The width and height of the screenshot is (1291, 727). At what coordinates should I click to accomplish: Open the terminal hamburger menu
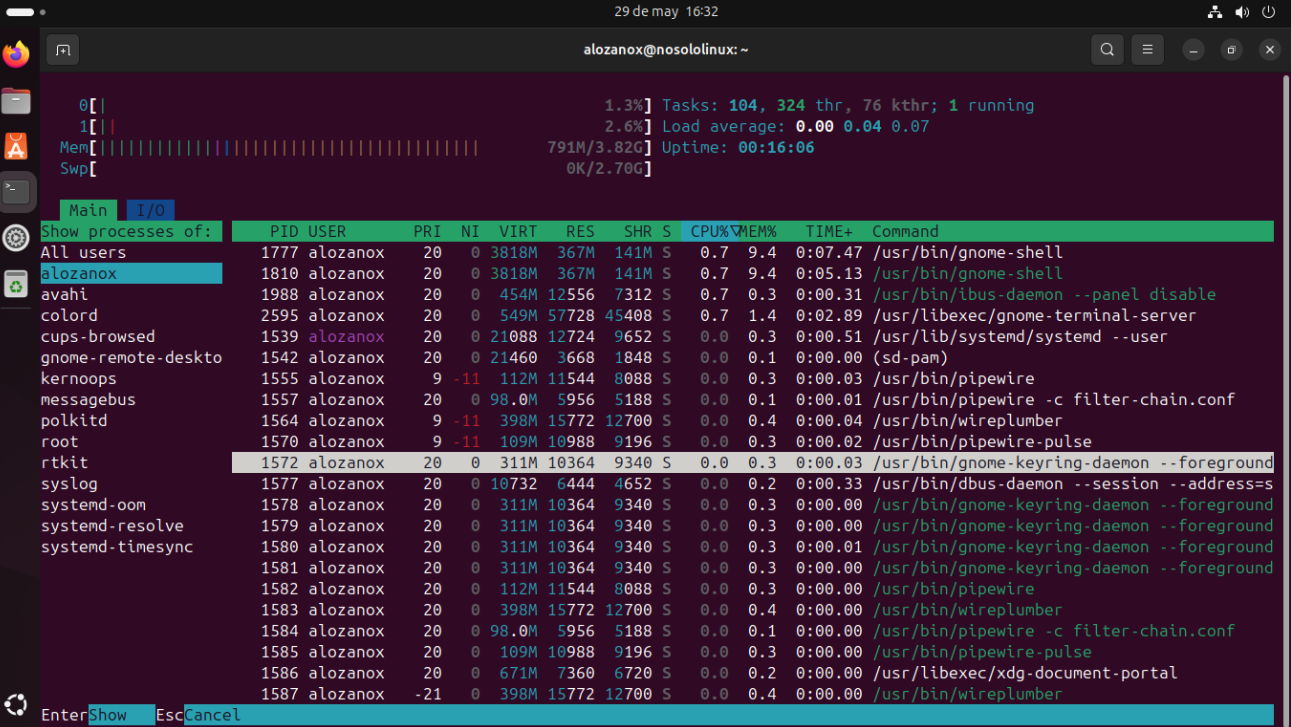[1147, 50]
